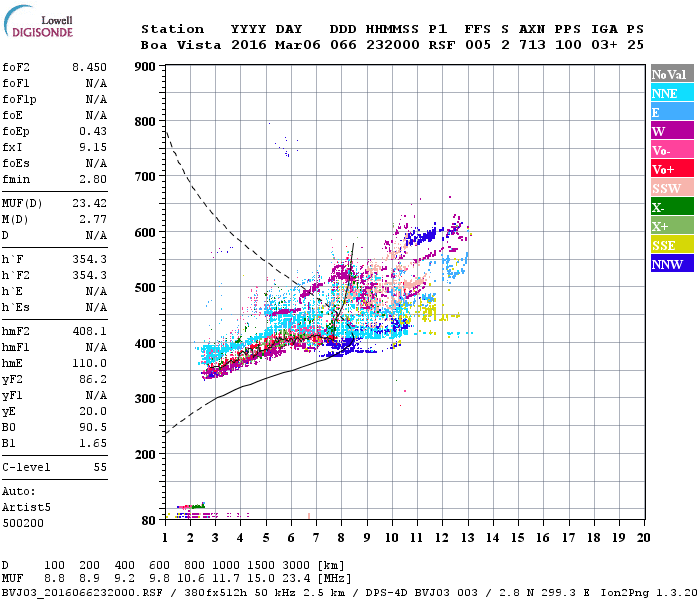Select the E light-blue legend swatch

(672, 112)
